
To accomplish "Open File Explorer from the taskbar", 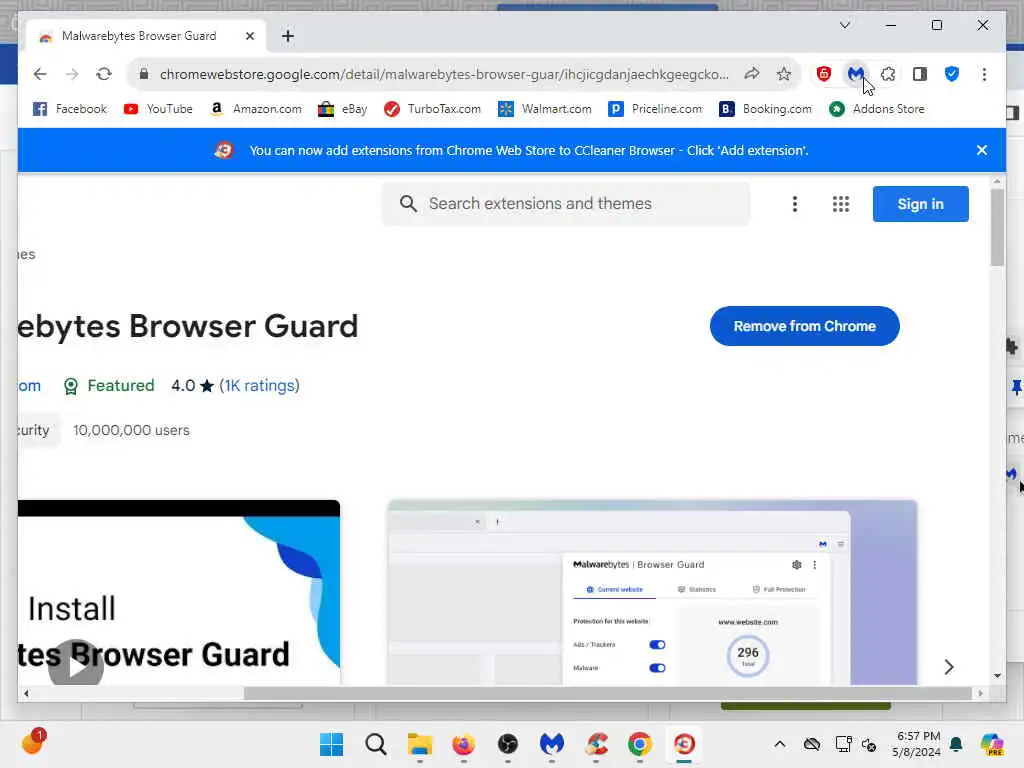I will pos(419,744).
